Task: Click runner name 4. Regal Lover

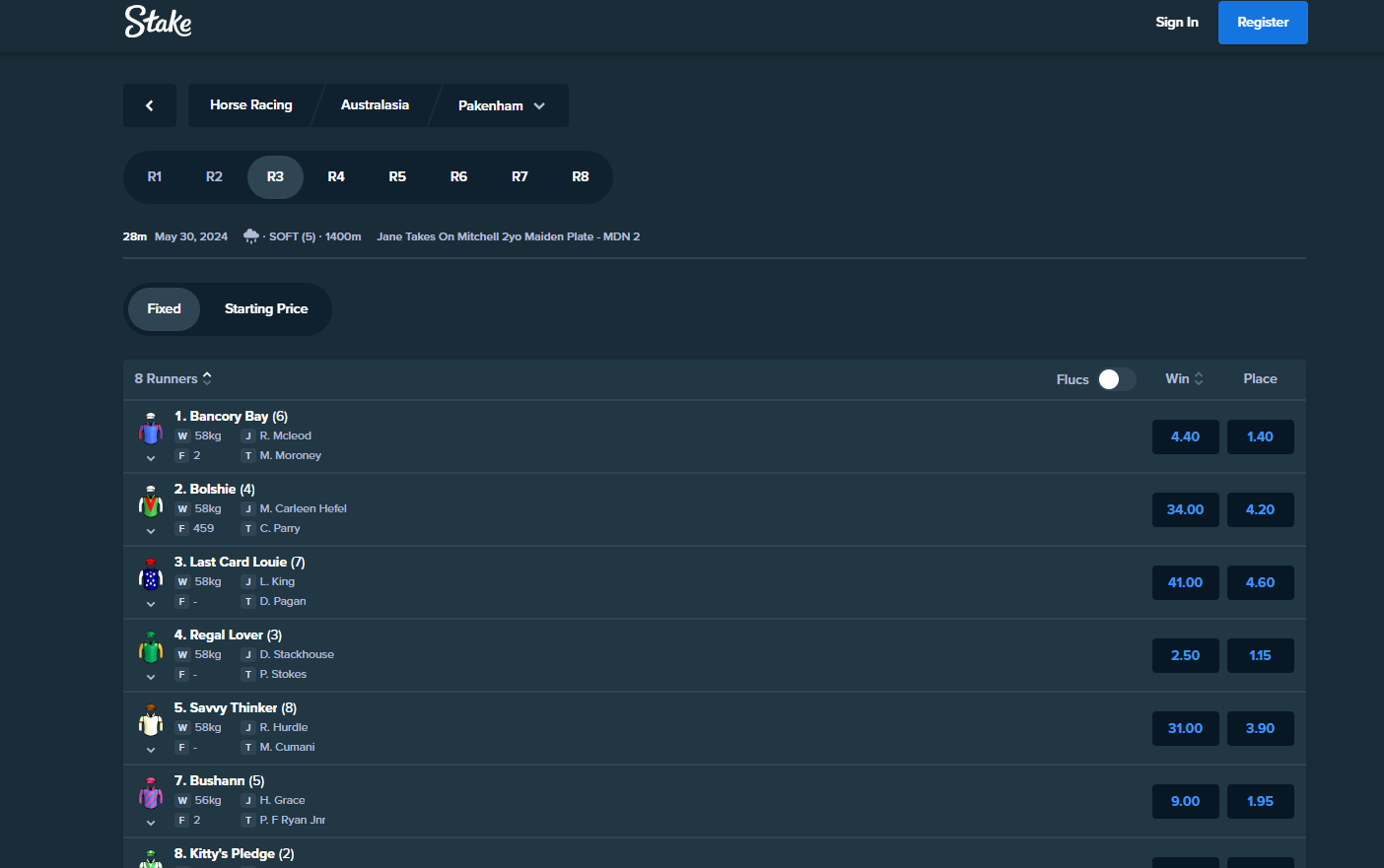Action: [228, 635]
